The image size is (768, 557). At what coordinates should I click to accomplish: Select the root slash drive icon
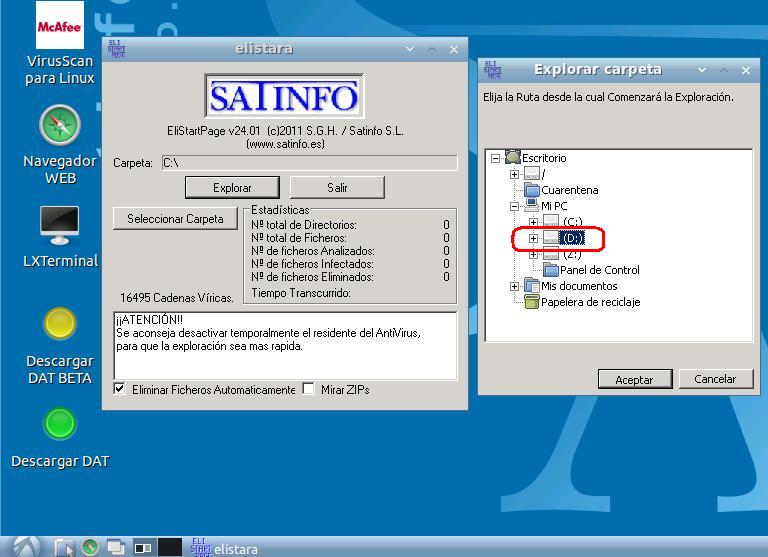coord(532,173)
